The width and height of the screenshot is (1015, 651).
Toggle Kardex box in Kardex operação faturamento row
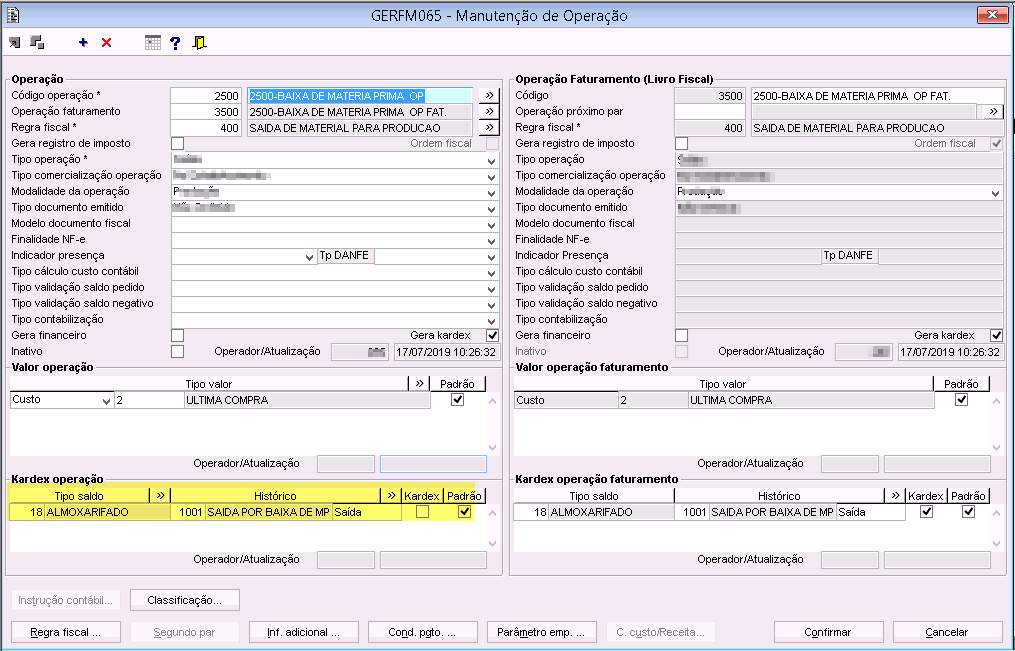[926, 512]
